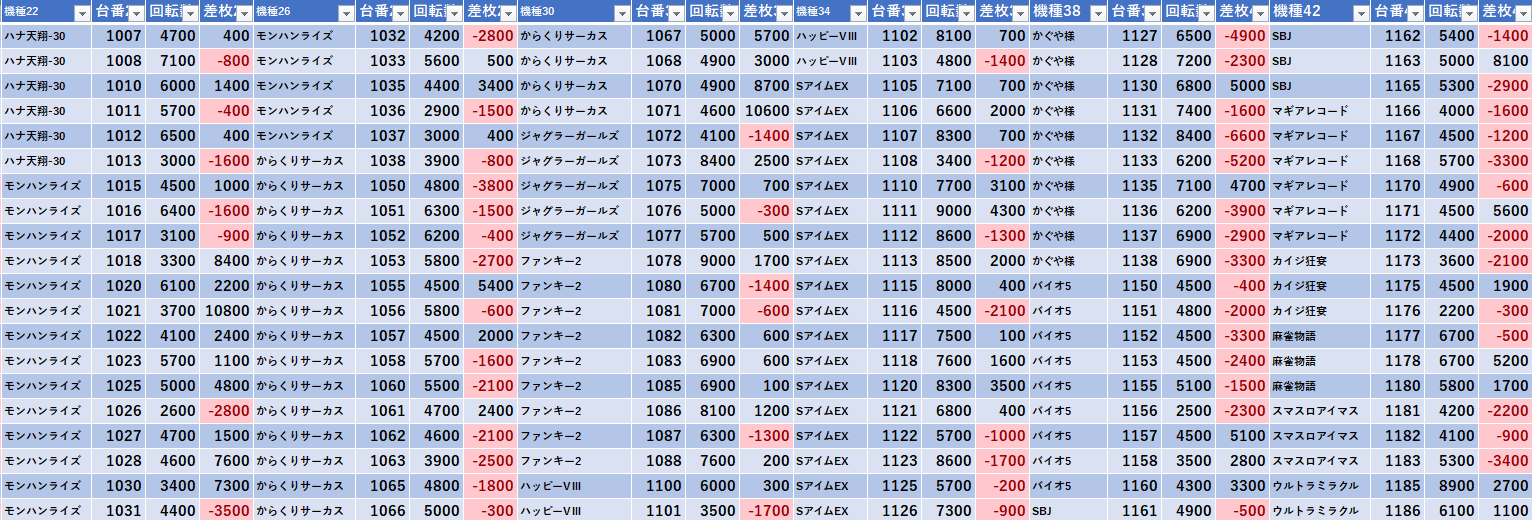The width and height of the screenshot is (1533, 520).
Task: Select the 台番 cell 1067
Action: click(658, 36)
